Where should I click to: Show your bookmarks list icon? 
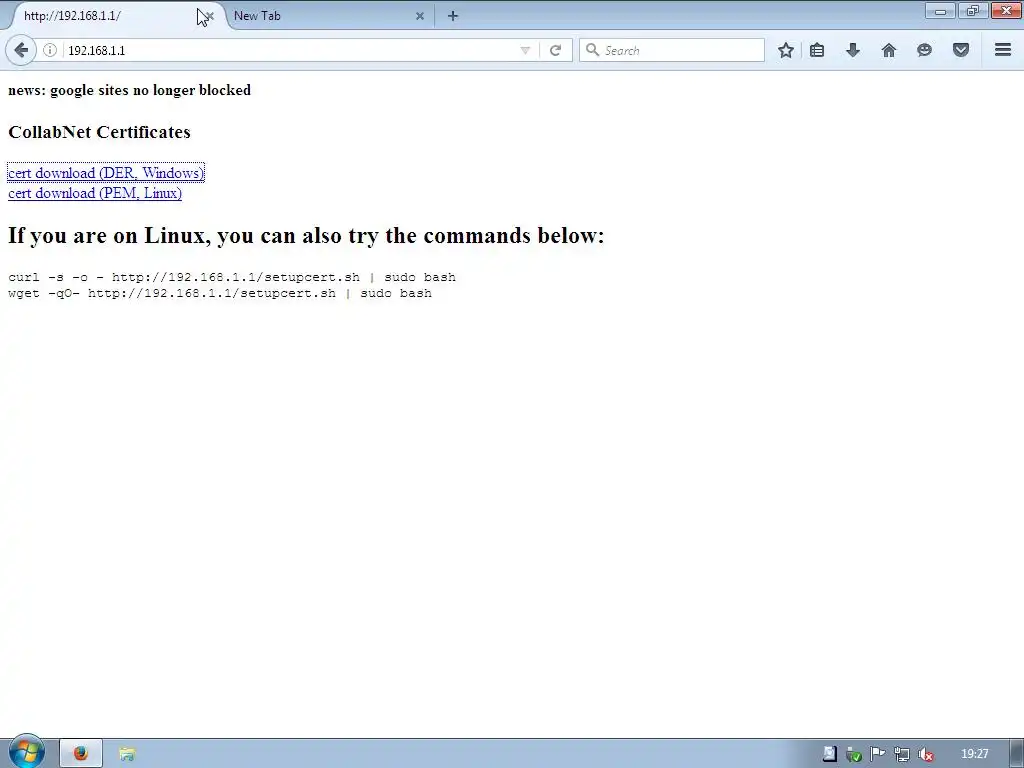point(817,50)
